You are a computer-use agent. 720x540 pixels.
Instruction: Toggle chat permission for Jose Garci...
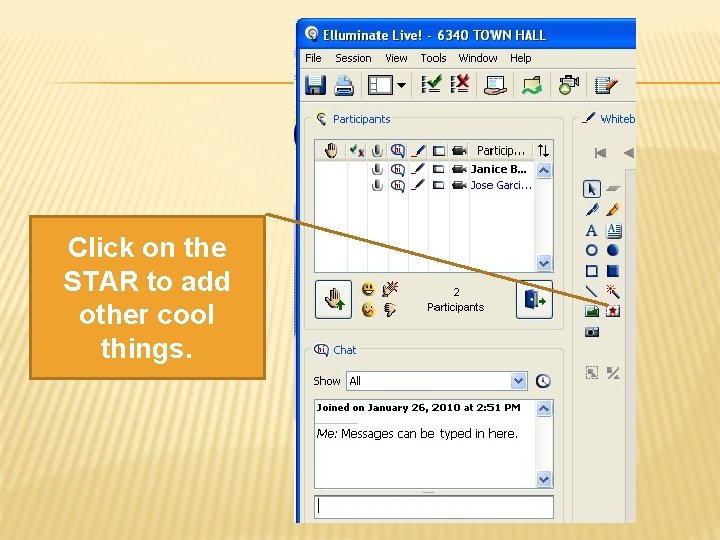398,186
